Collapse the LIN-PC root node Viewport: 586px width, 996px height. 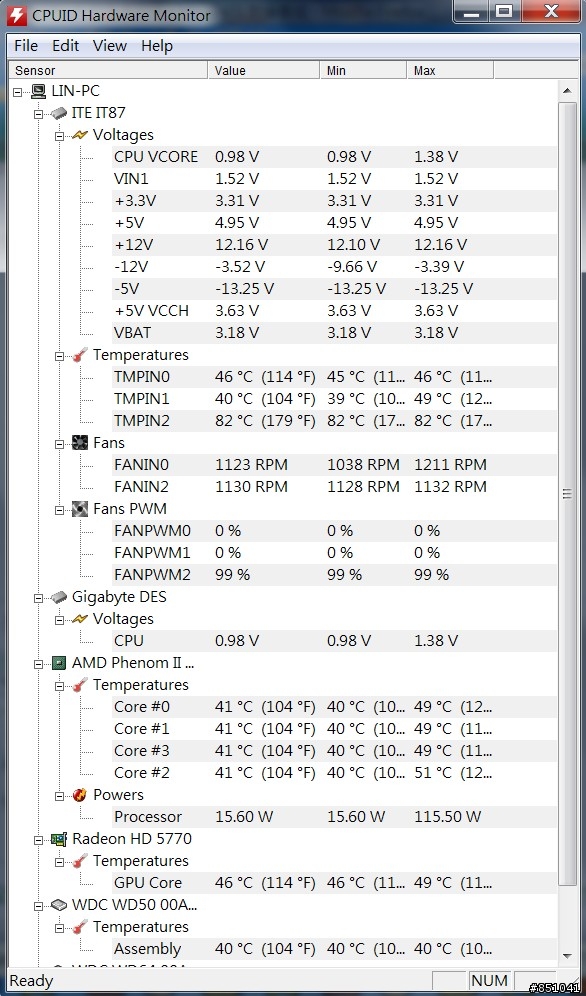coord(18,91)
